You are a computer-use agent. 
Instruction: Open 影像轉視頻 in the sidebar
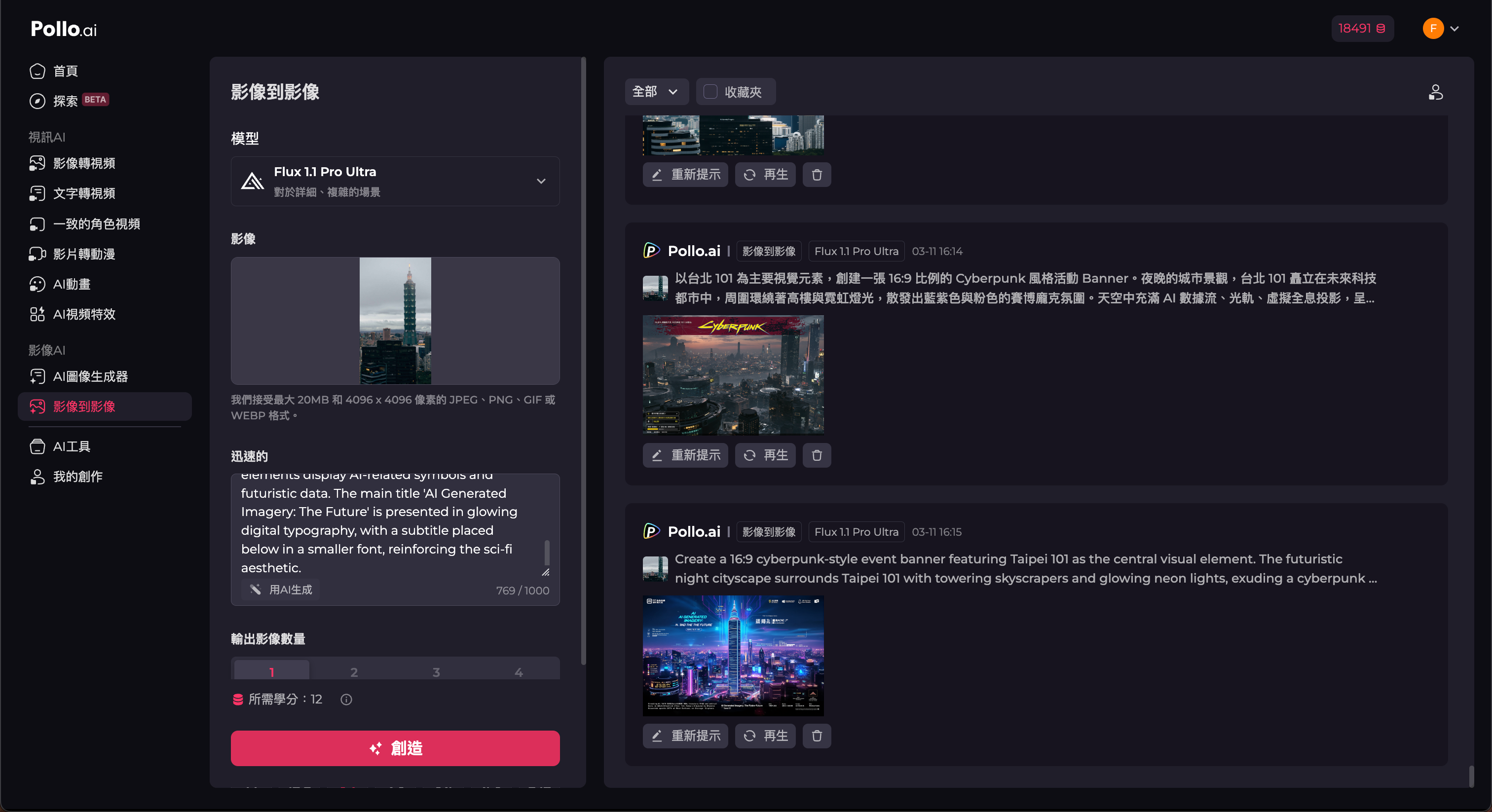pos(84,163)
